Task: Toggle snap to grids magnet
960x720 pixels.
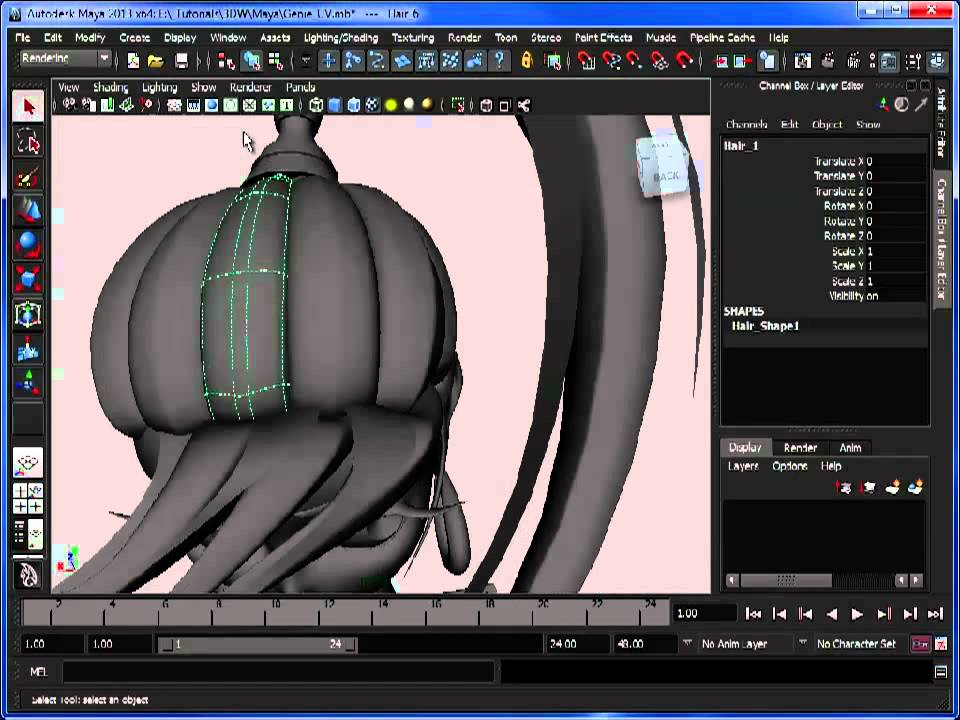Action: pos(586,61)
